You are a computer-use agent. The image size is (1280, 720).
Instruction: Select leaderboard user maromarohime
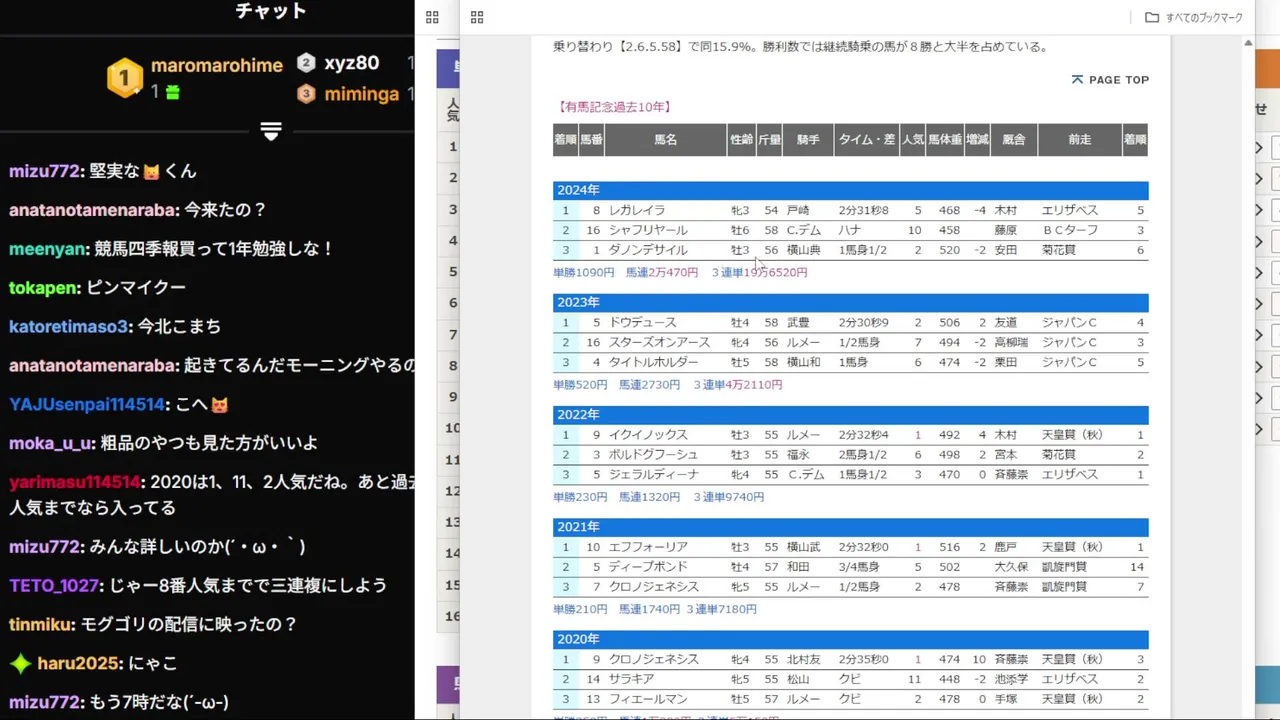pos(217,66)
